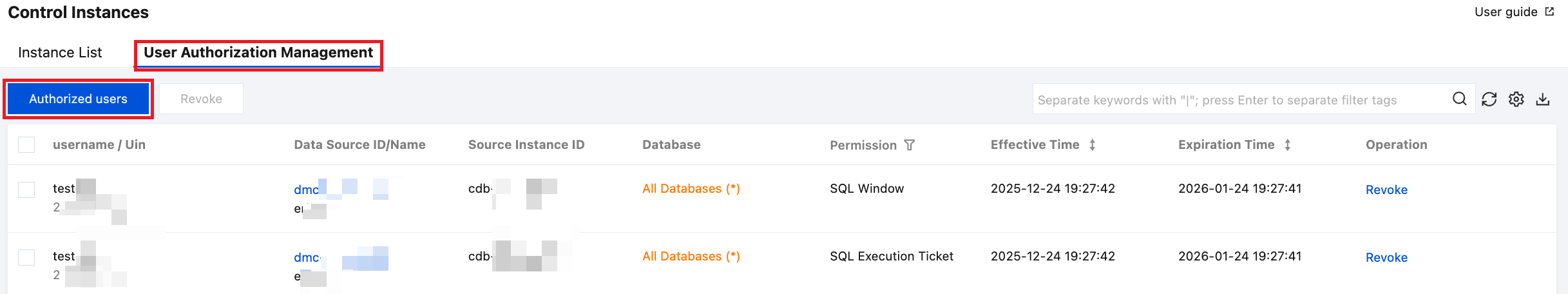Open Permission column filter icon
The height and width of the screenshot is (294, 1568).
(909, 145)
